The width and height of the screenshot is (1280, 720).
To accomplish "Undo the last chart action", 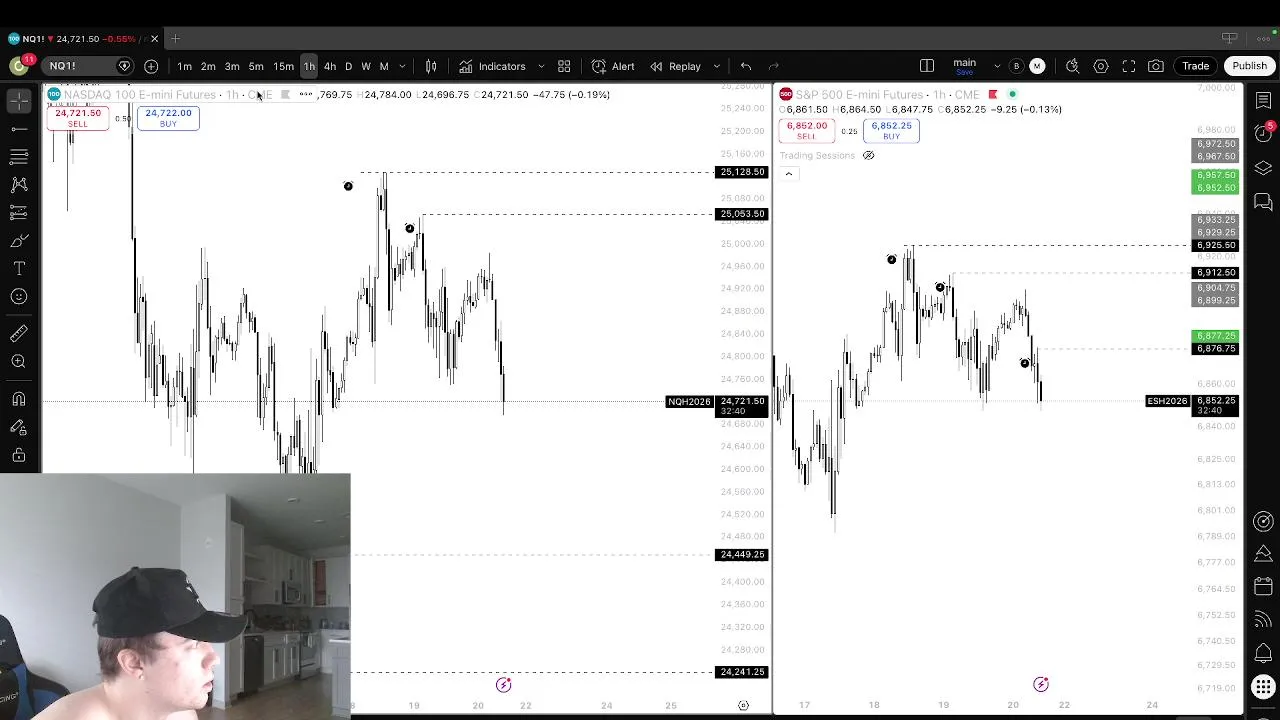I will (746, 67).
